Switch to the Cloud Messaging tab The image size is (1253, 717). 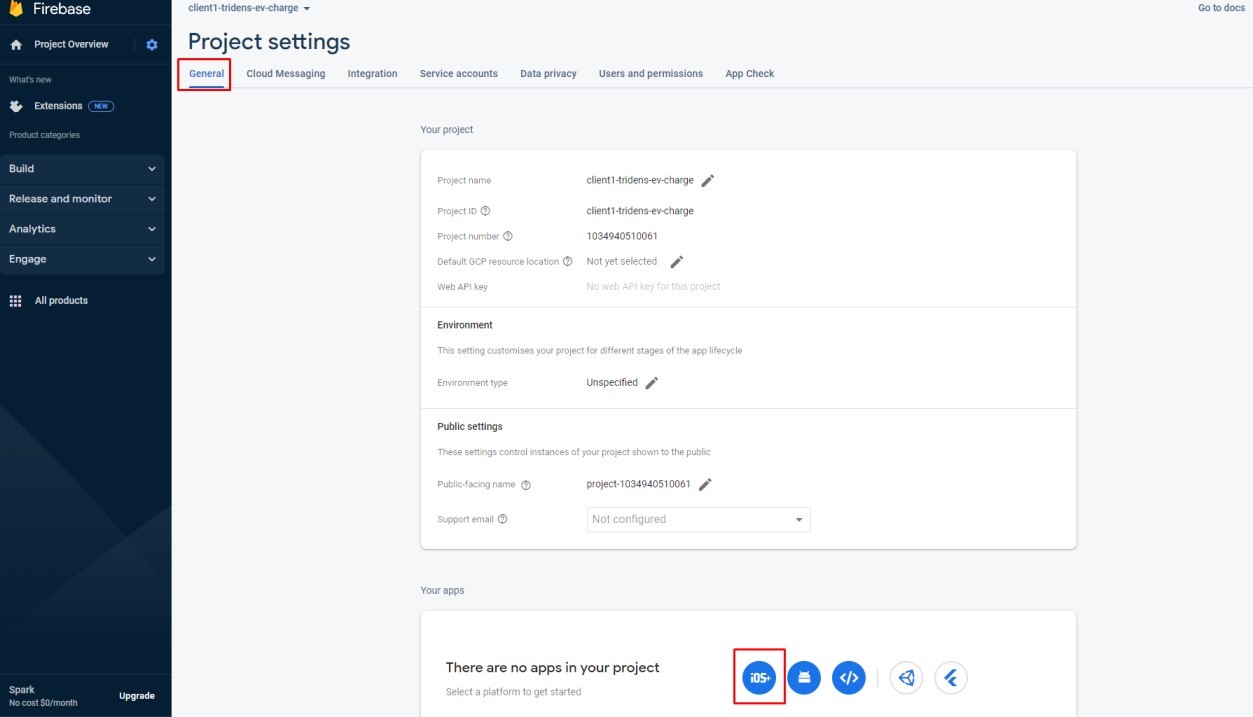click(285, 74)
